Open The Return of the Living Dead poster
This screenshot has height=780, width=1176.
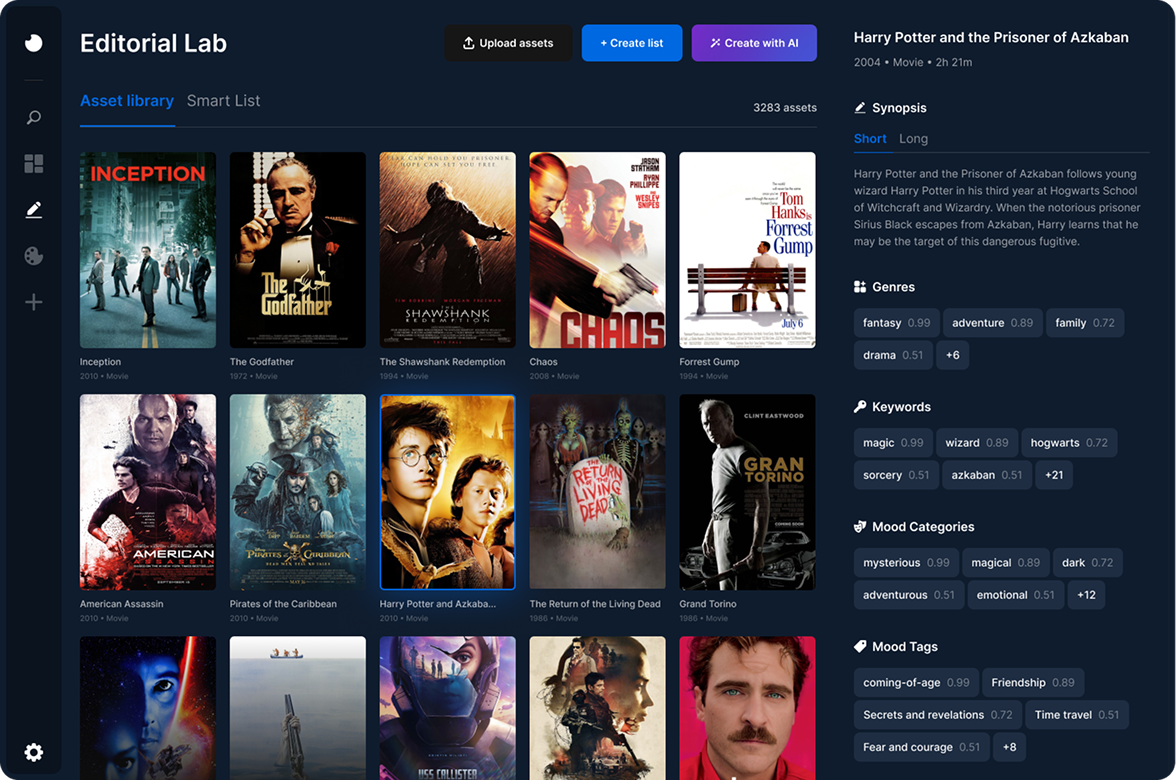coord(598,492)
